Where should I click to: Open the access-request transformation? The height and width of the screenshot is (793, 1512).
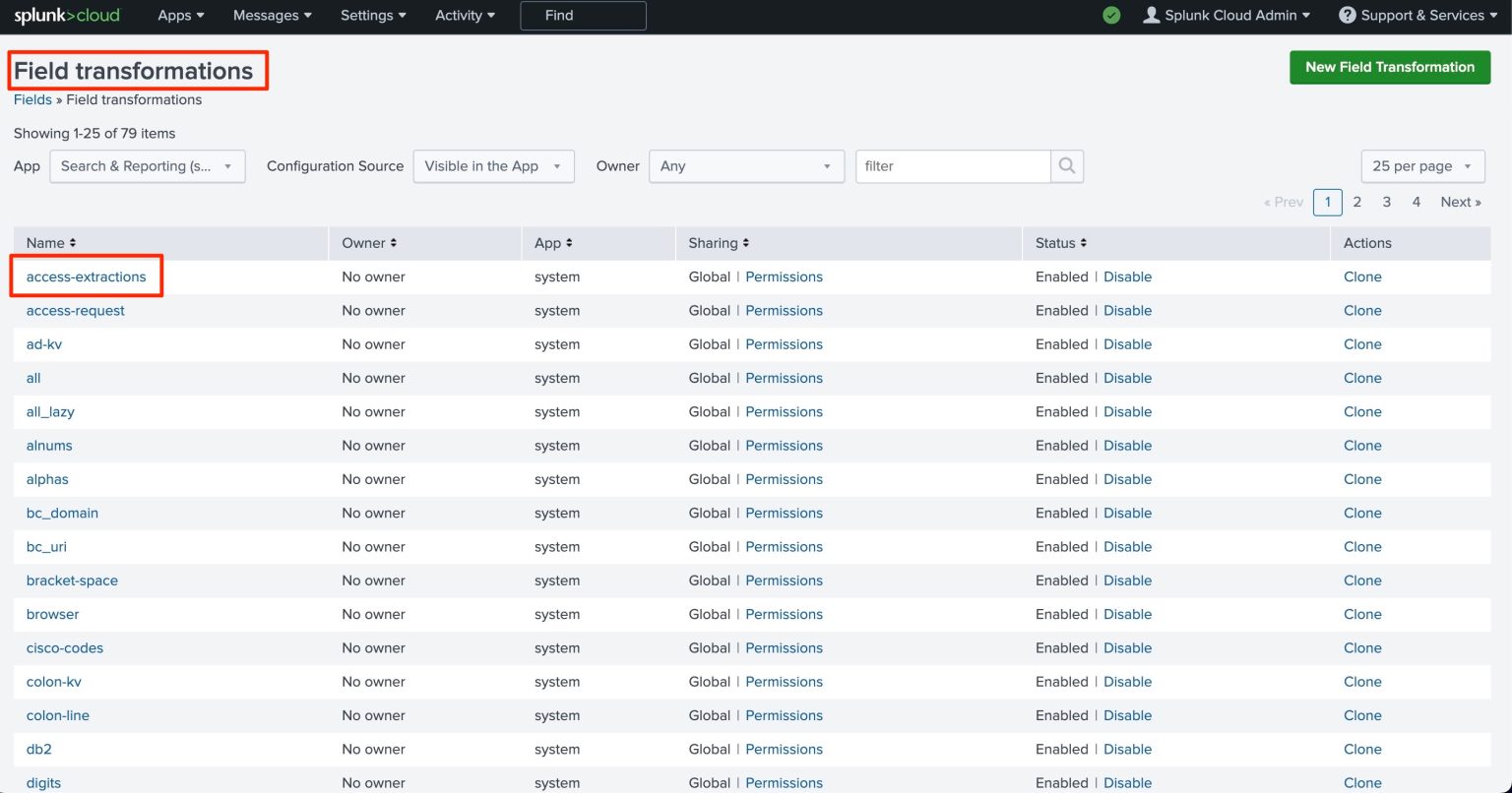tap(76, 311)
